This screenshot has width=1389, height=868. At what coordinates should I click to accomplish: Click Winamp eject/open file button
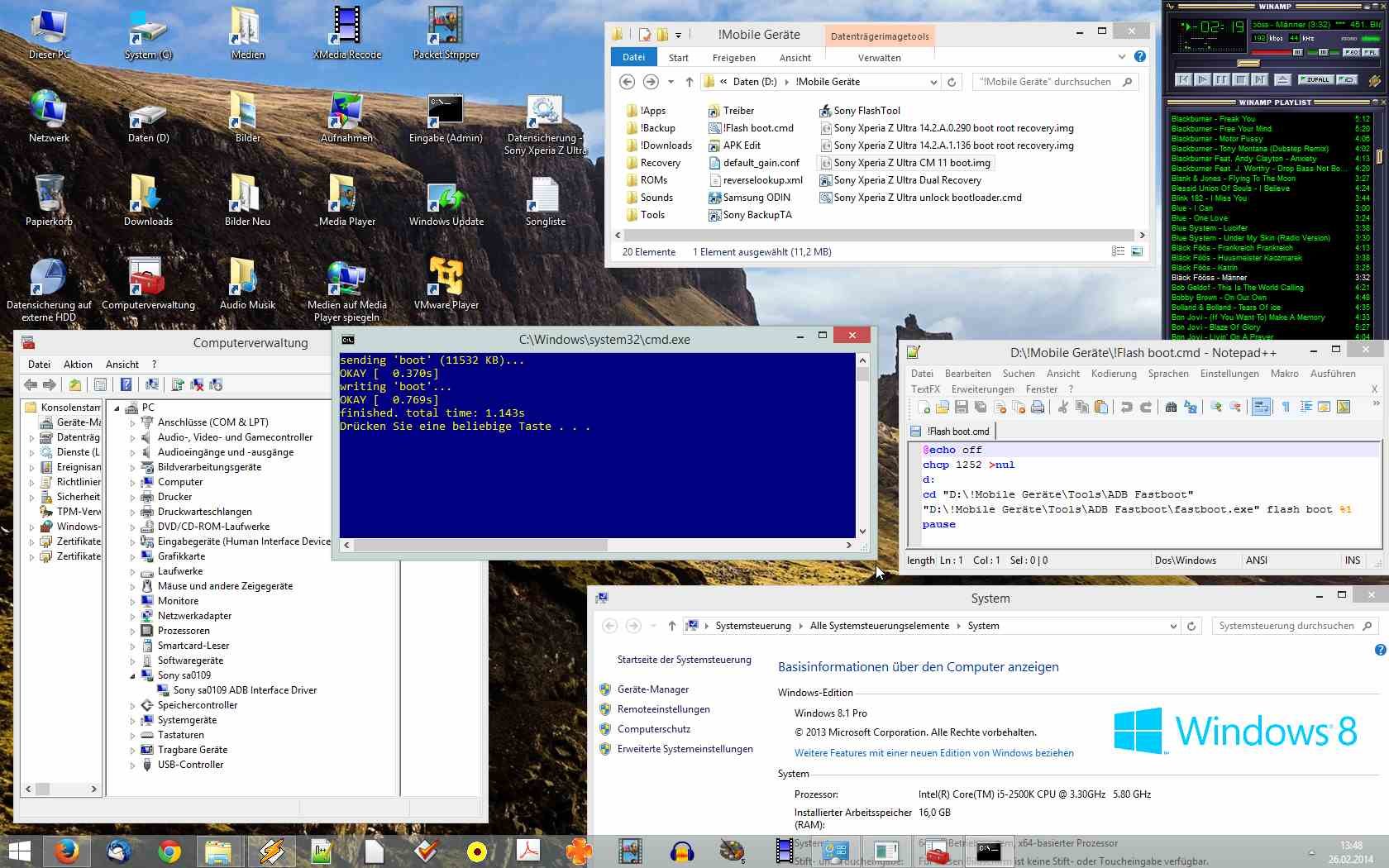[1282, 80]
